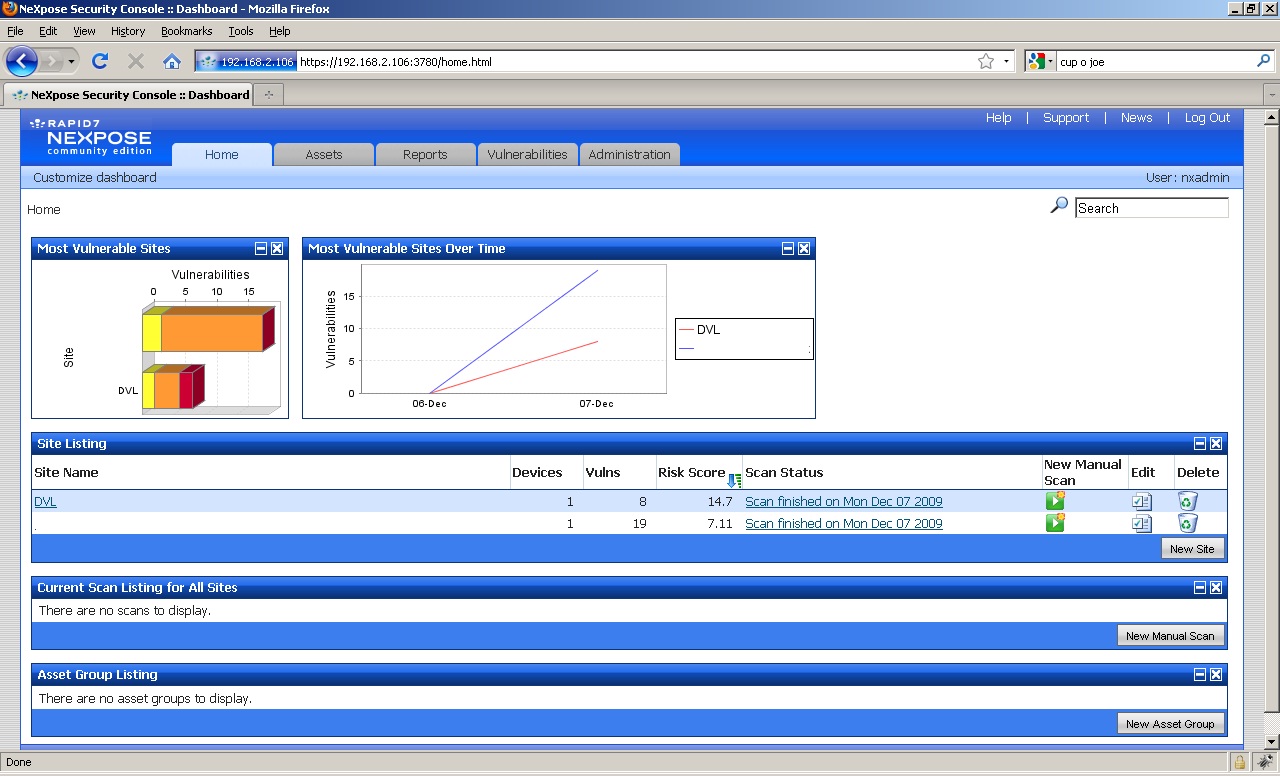This screenshot has height=776, width=1280.
Task: Open the Tools menu
Action: (241, 31)
